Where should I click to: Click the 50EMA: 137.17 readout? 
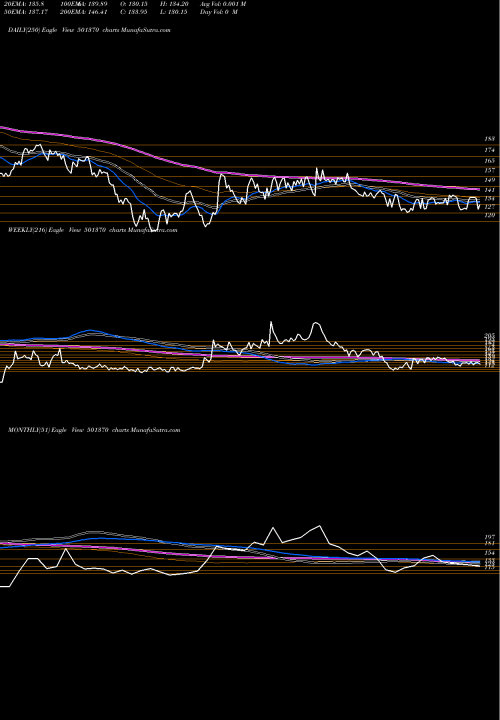26,11
